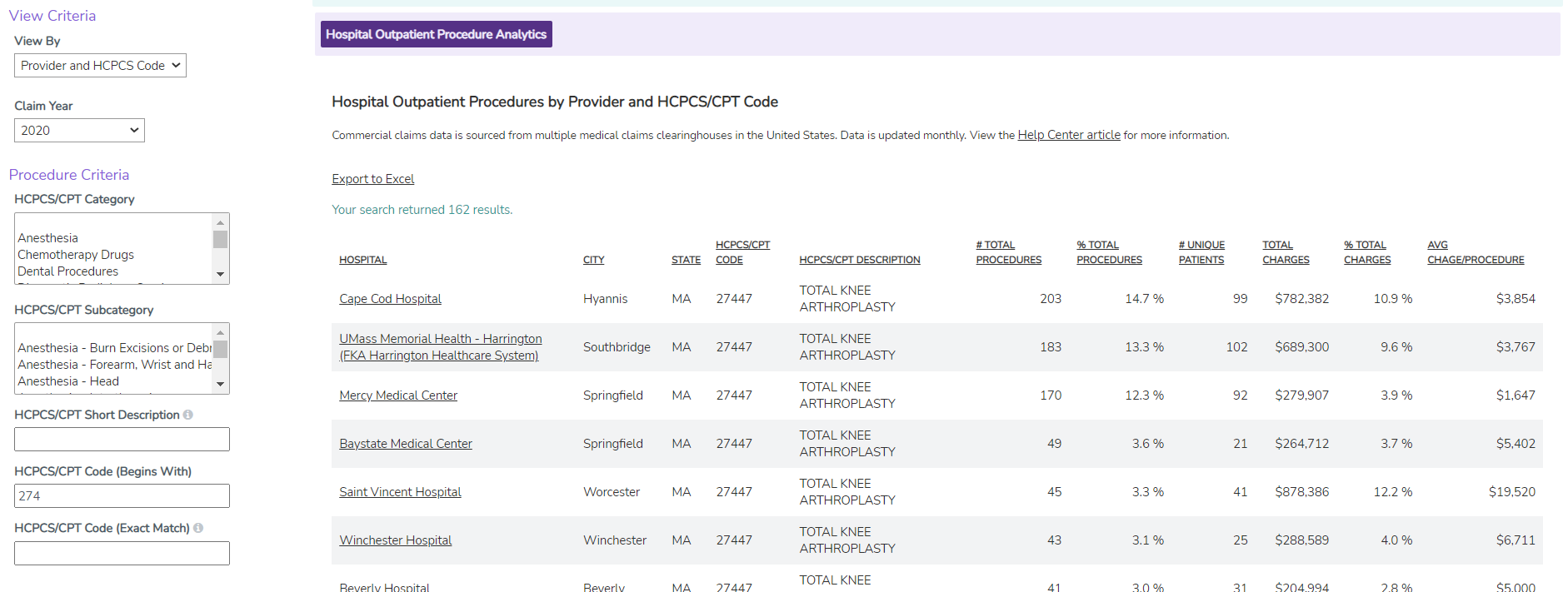Click total charges value '$782,382'
This screenshot has height=592, width=1568.
tap(1302, 299)
